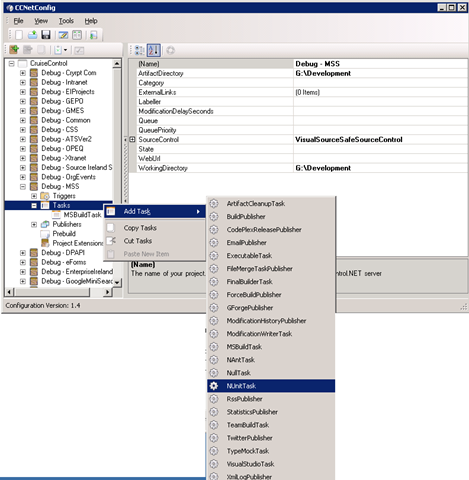The height and width of the screenshot is (480, 469).
Task: Select the NUnitTask gear icon
Action: pos(214,386)
